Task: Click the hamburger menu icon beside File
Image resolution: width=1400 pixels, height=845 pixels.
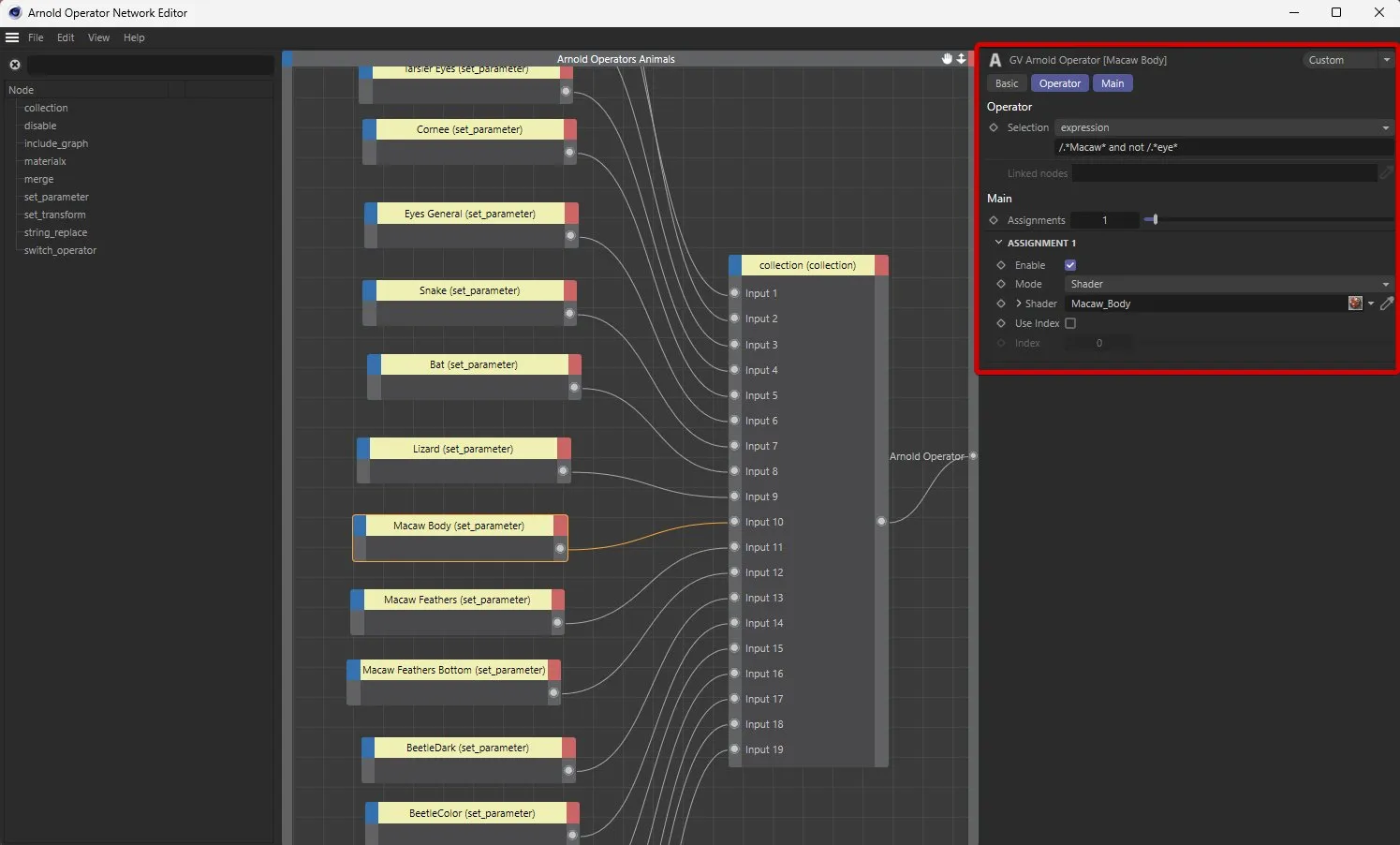Action: pos(12,37)
